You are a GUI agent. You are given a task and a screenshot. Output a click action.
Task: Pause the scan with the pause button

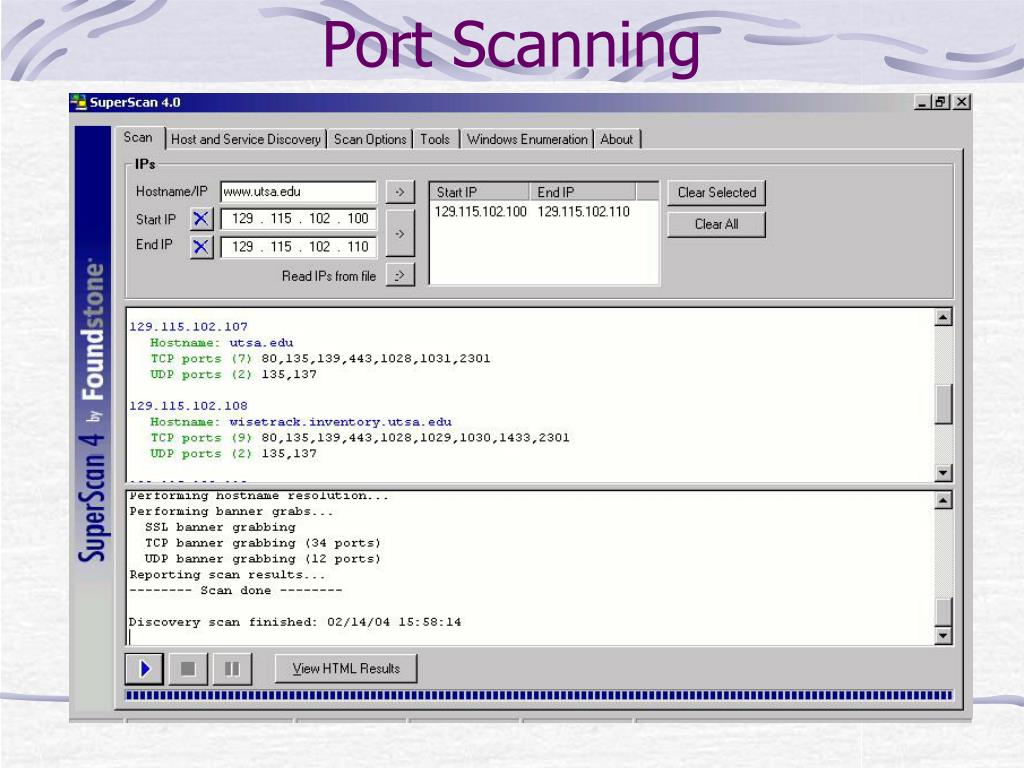[x=232, y=669]
